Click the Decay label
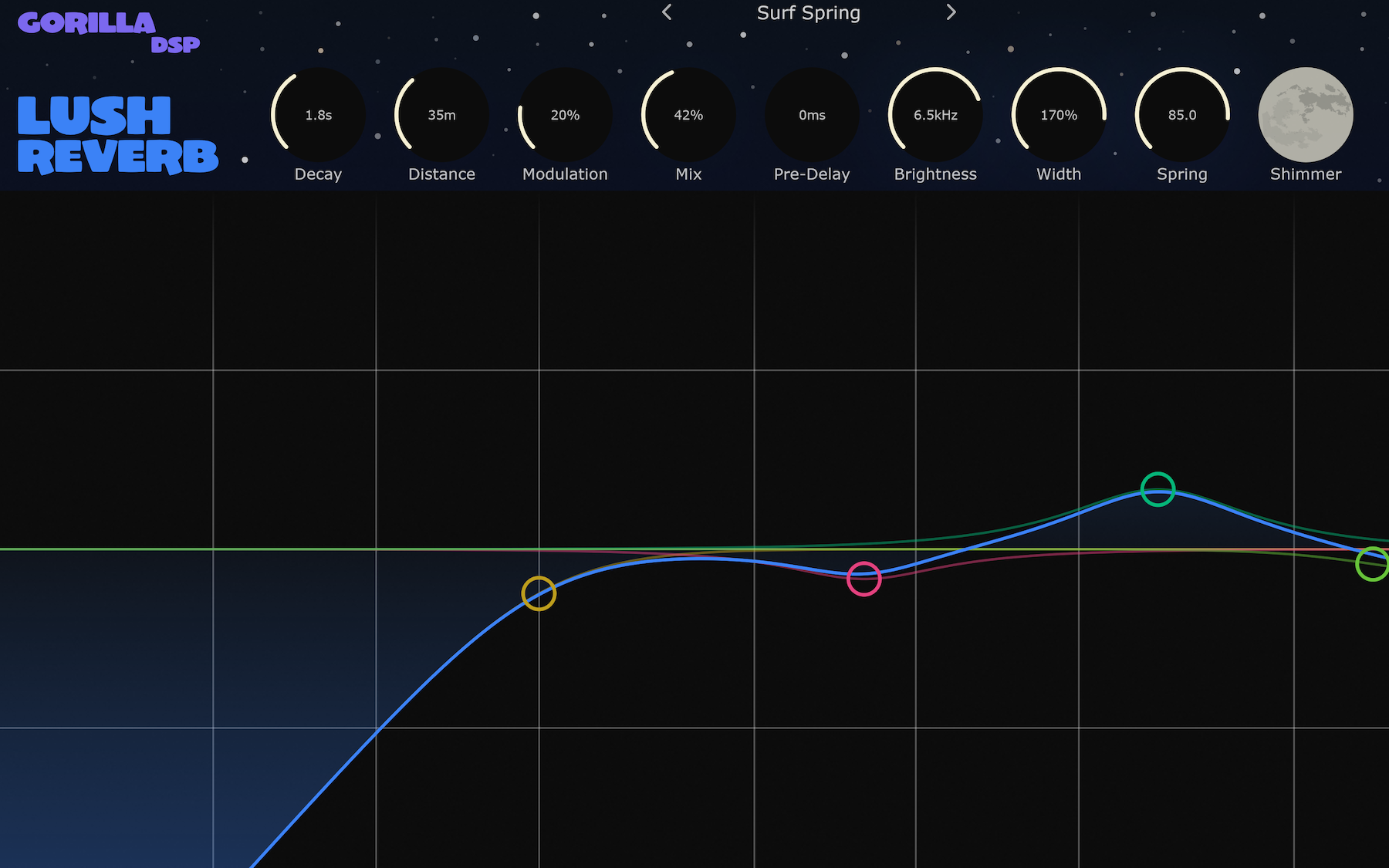The width and height of the screenshot is (1389, 868). point(318,174)
